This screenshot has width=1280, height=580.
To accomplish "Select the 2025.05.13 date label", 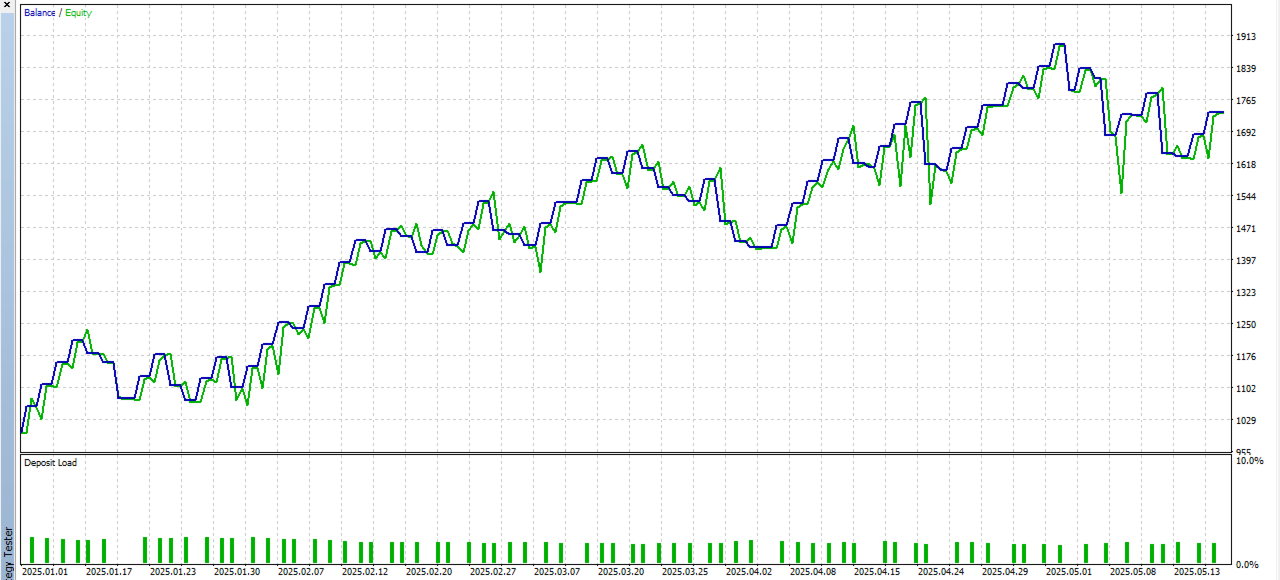I will [x=1197, y=573].
